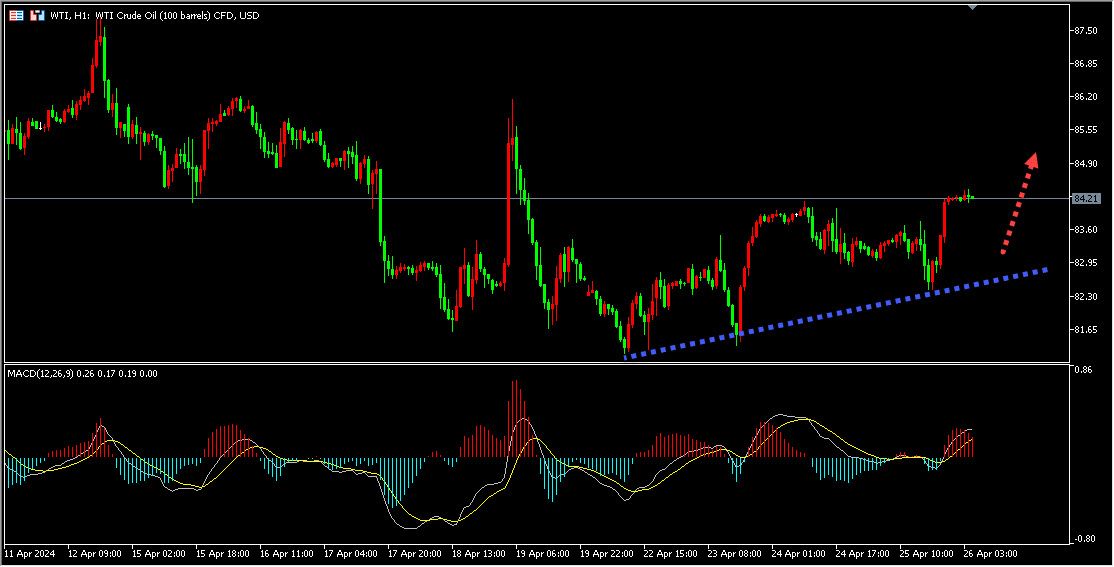Image resolution: width=1114 pixels, height=567 pixels.
Task: Click the 87.50 price scale label
Action: coord(1087,31)
